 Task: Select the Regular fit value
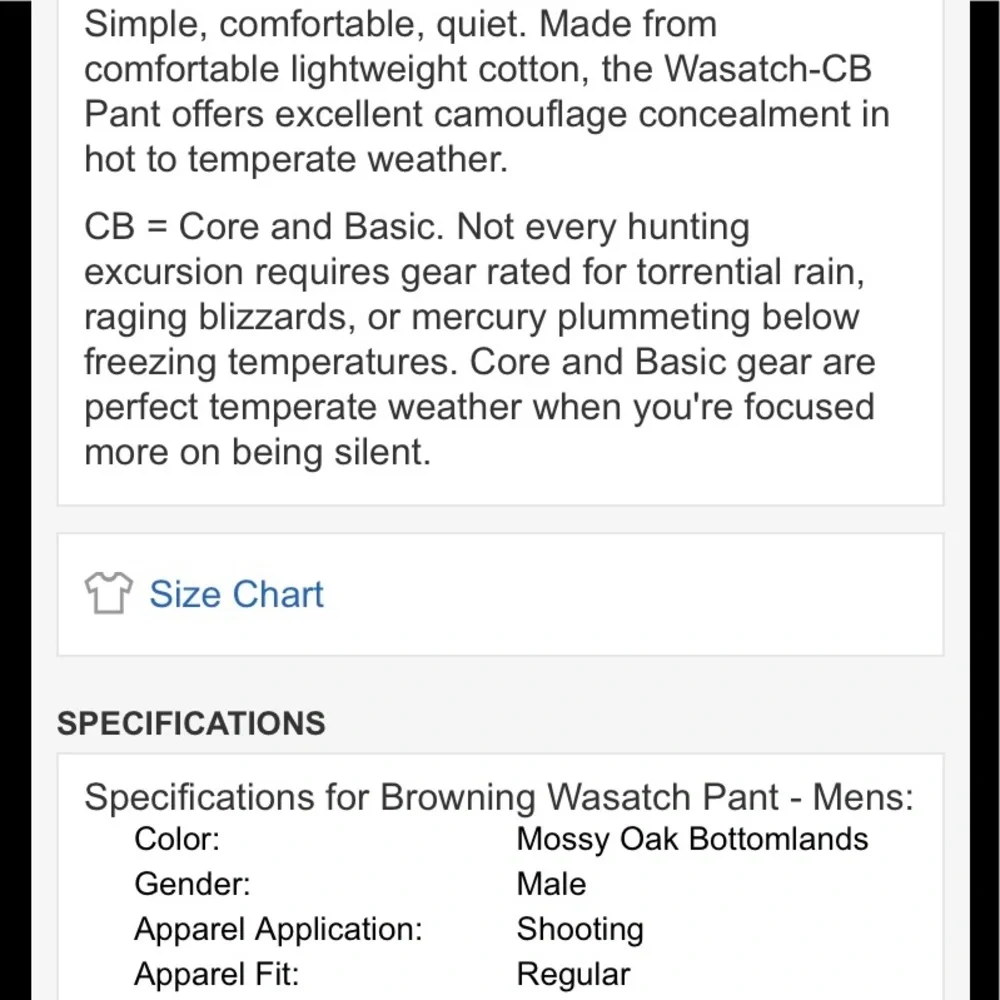(573, 975)
